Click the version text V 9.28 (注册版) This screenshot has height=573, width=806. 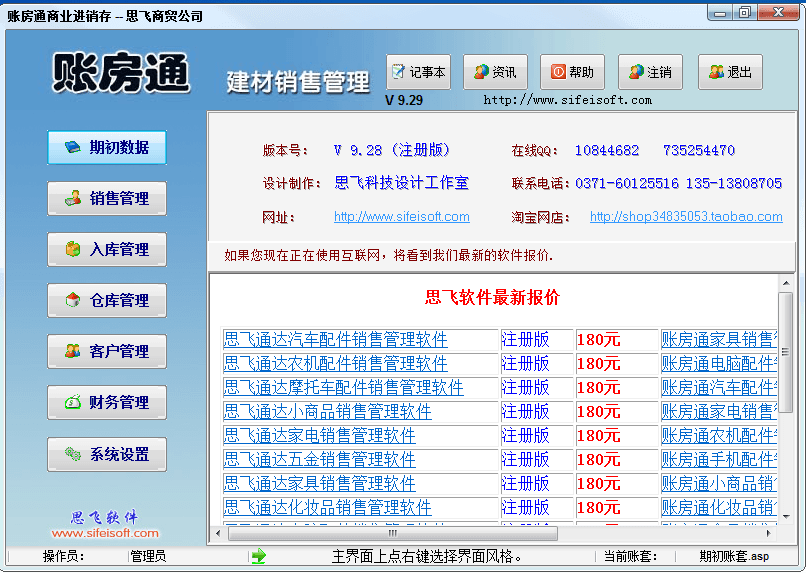[392, 151]
